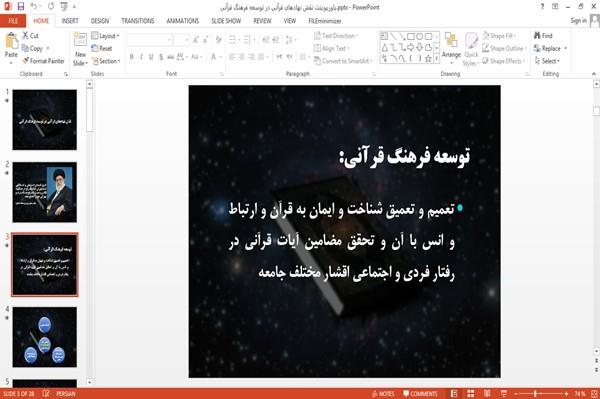This screenshot has width=600, height=399.
Task: Insert a New Slide
Action: (x=80, y=49)
